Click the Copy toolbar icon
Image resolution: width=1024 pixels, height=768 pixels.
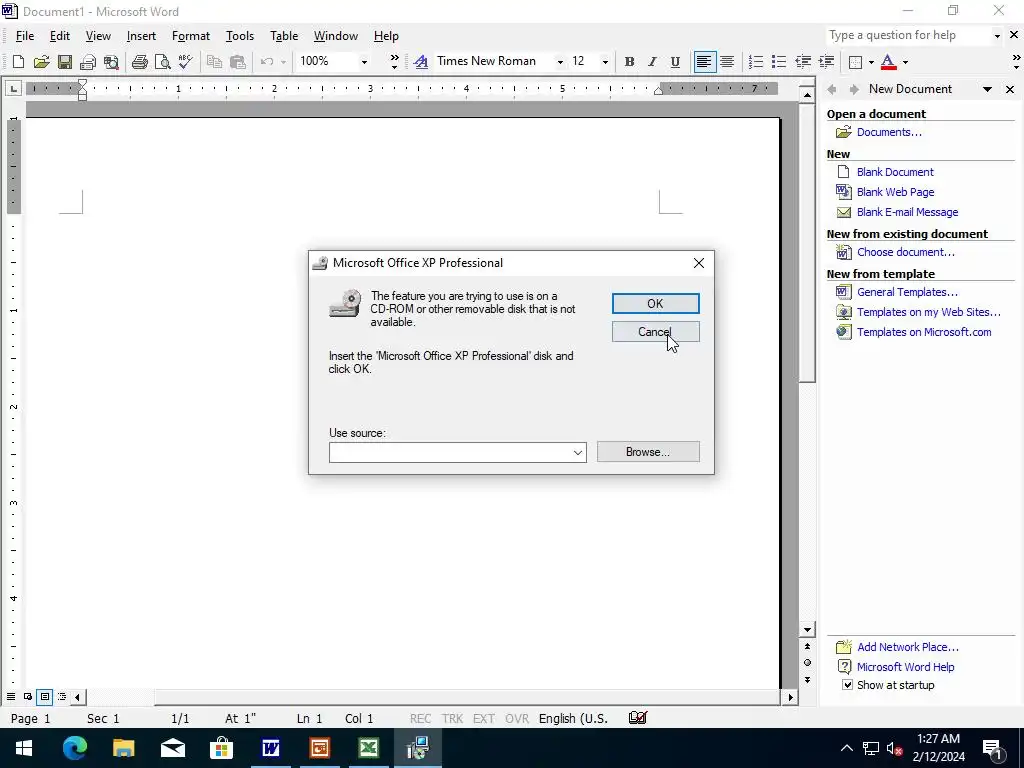pyautogui.click(x=214, y=62)
